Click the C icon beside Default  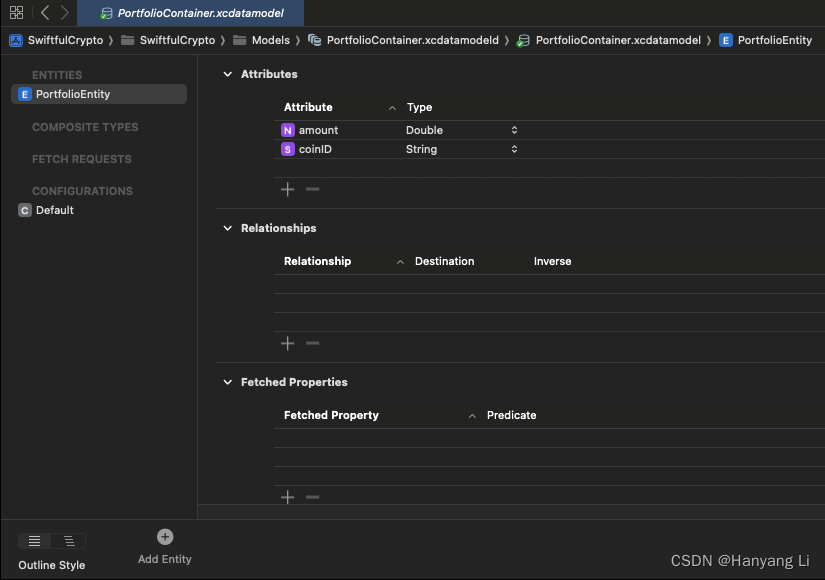(x=25, y=211)
